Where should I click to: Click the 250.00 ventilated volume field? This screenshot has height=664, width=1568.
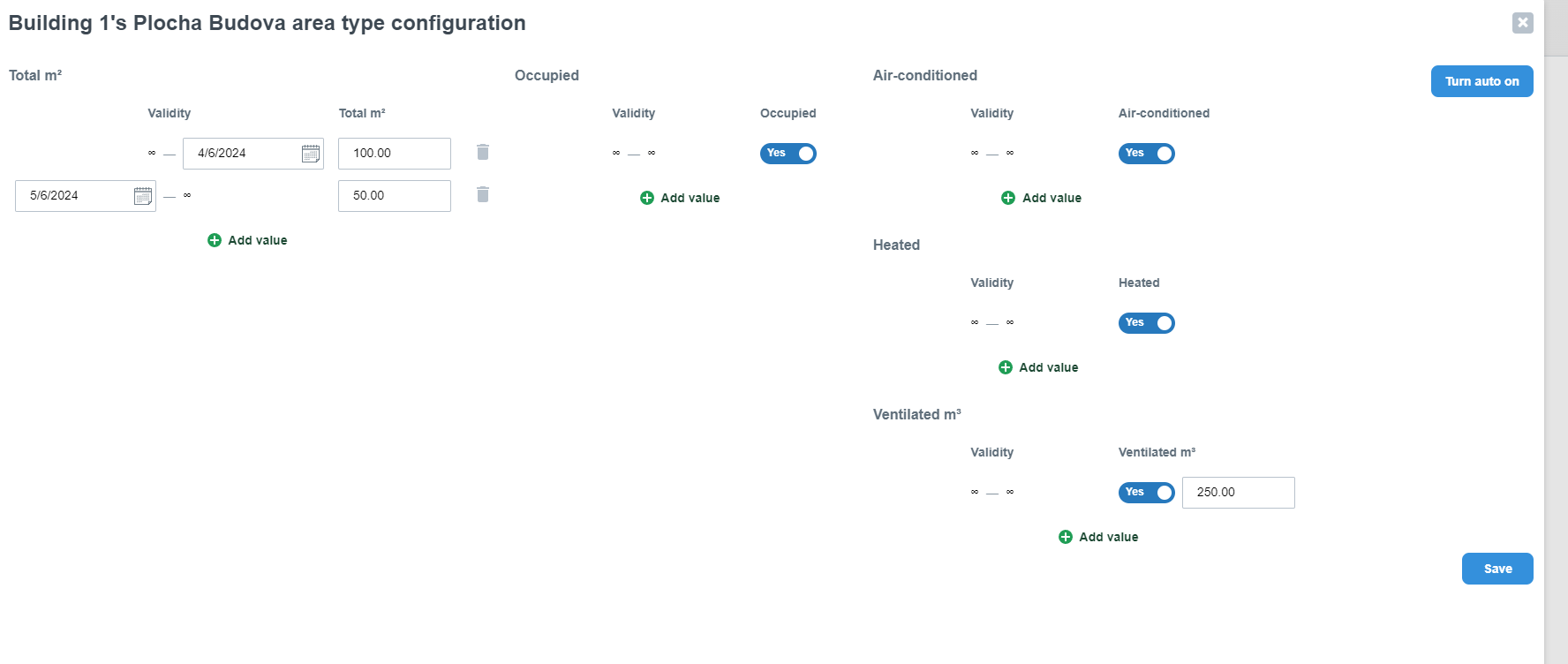click(1238, 493)
